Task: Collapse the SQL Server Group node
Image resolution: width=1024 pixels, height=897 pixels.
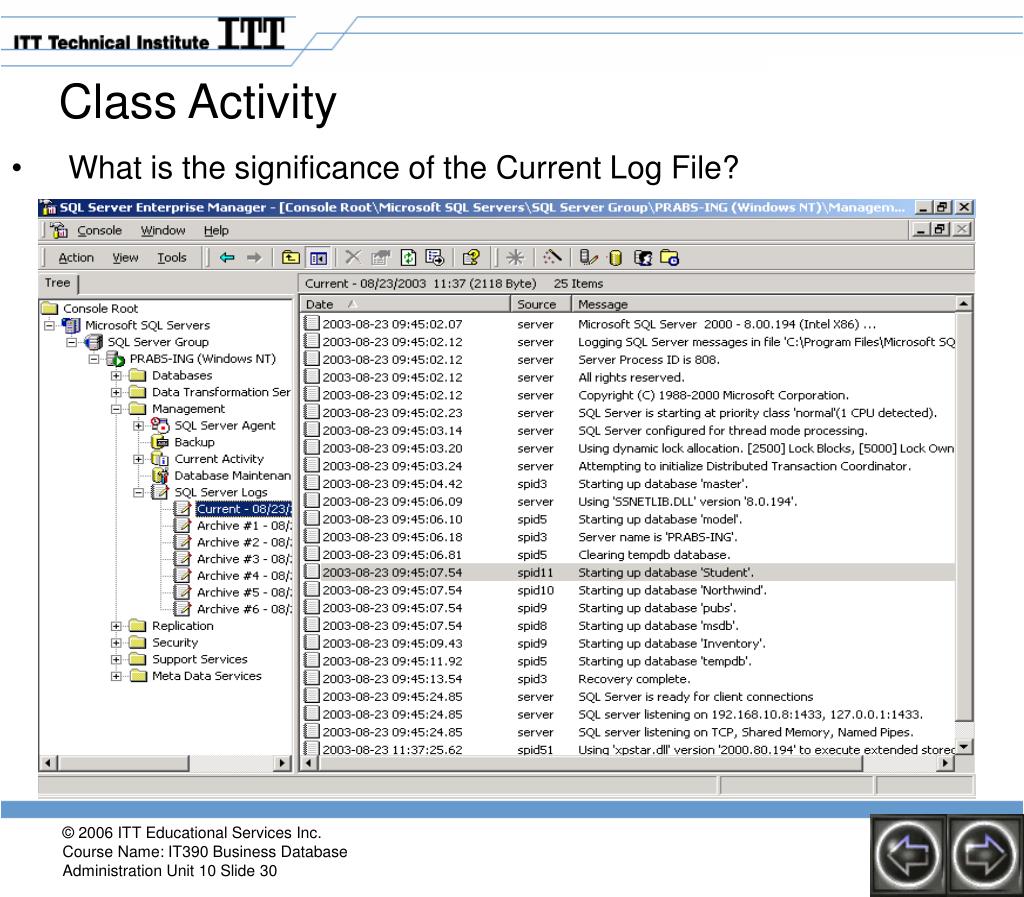Action: 71,342
